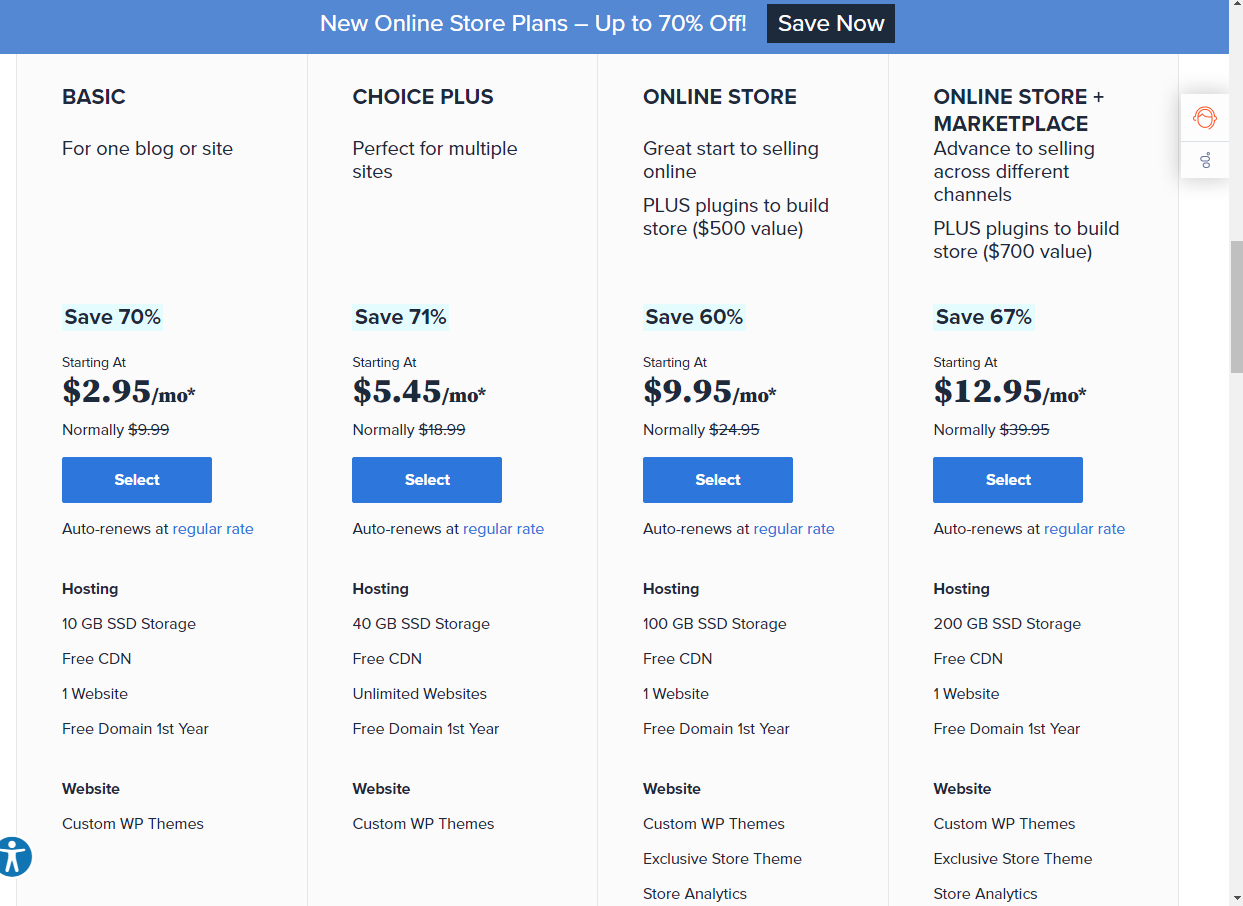
Task: Click the $9.95/mo price text
Action: (709, 392)
